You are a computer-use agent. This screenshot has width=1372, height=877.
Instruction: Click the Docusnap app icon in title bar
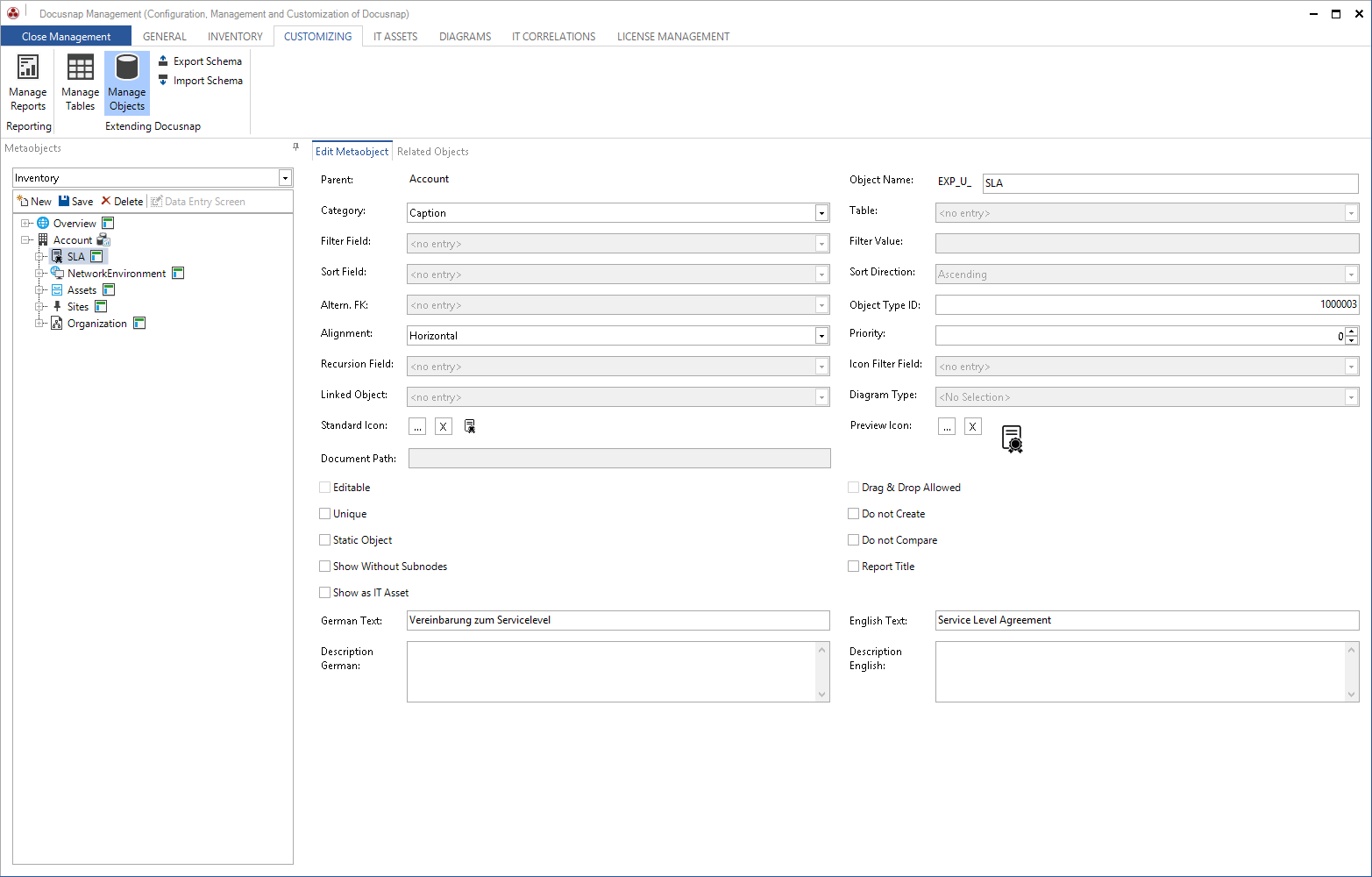click(x=13, y=13)
